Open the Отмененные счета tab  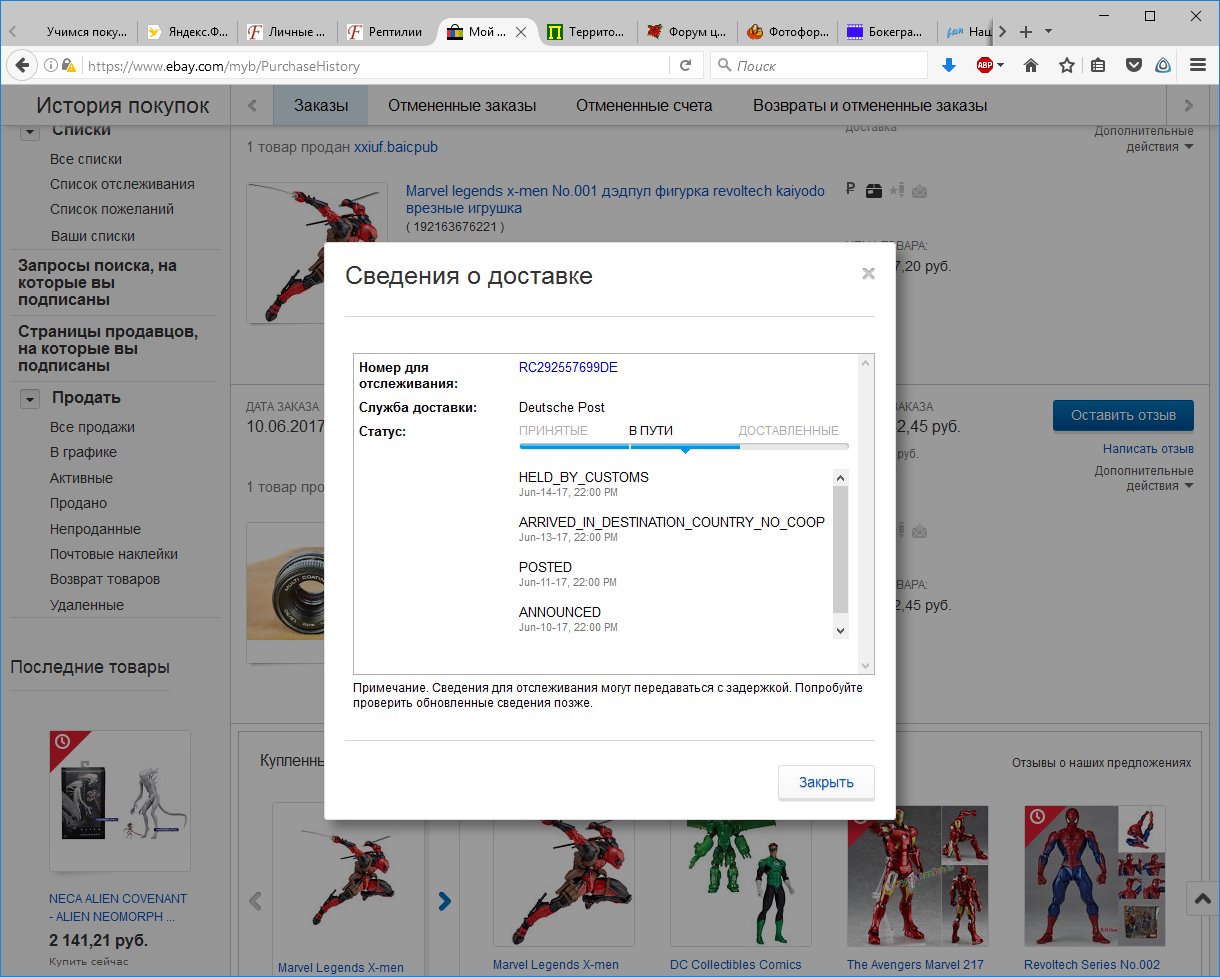644,105
